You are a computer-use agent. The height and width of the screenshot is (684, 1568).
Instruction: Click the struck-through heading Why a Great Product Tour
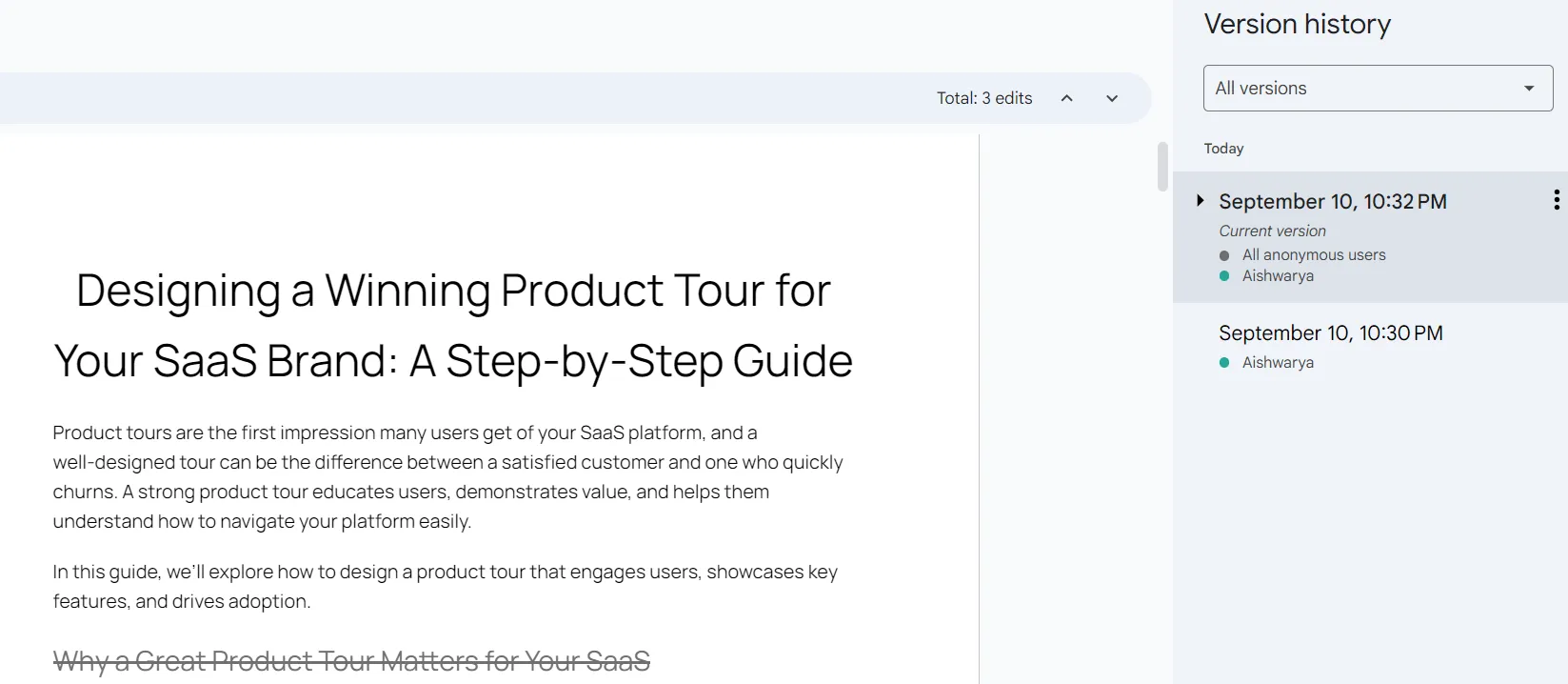(x=351, y=660)
